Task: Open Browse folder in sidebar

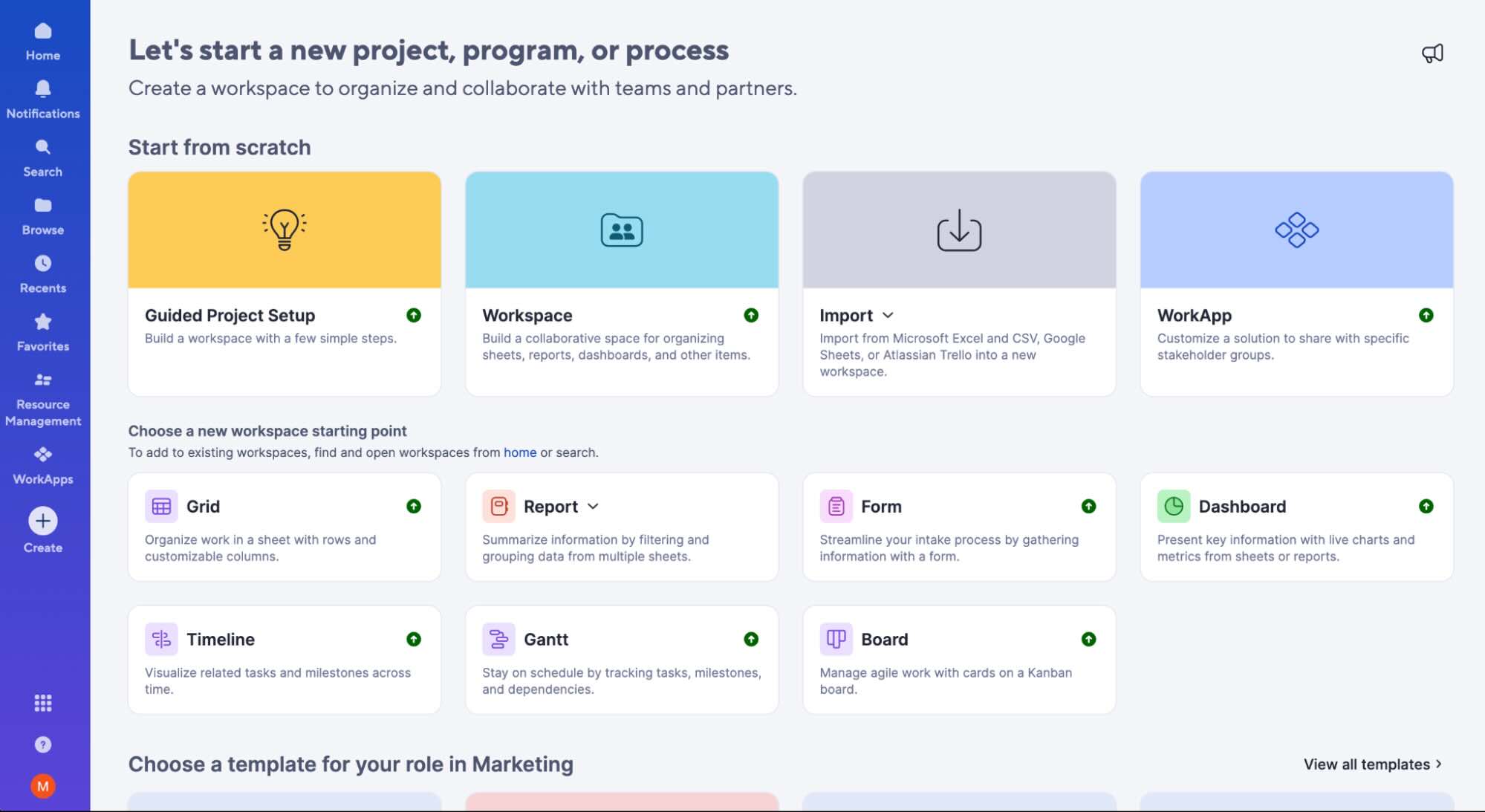Action: [x=43, y=216]
